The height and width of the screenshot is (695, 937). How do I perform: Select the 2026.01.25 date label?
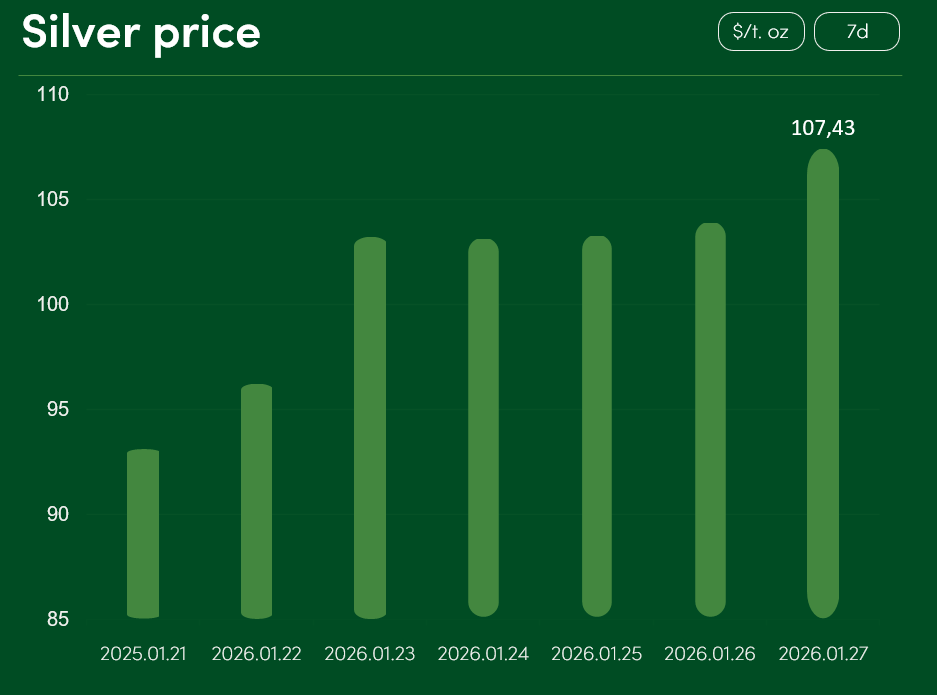pyautogui.click(x=597, y=654)
